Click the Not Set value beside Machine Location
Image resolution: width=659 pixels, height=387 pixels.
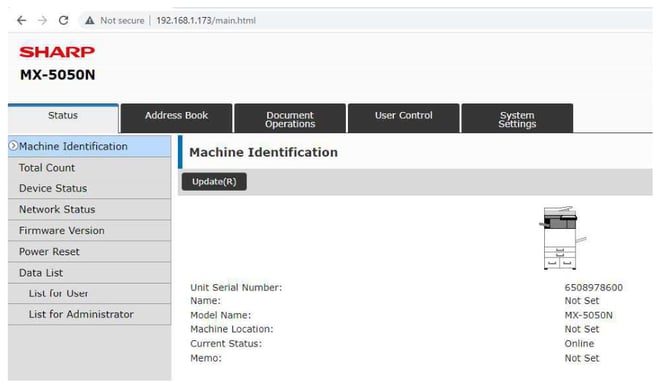coord(582,329)
